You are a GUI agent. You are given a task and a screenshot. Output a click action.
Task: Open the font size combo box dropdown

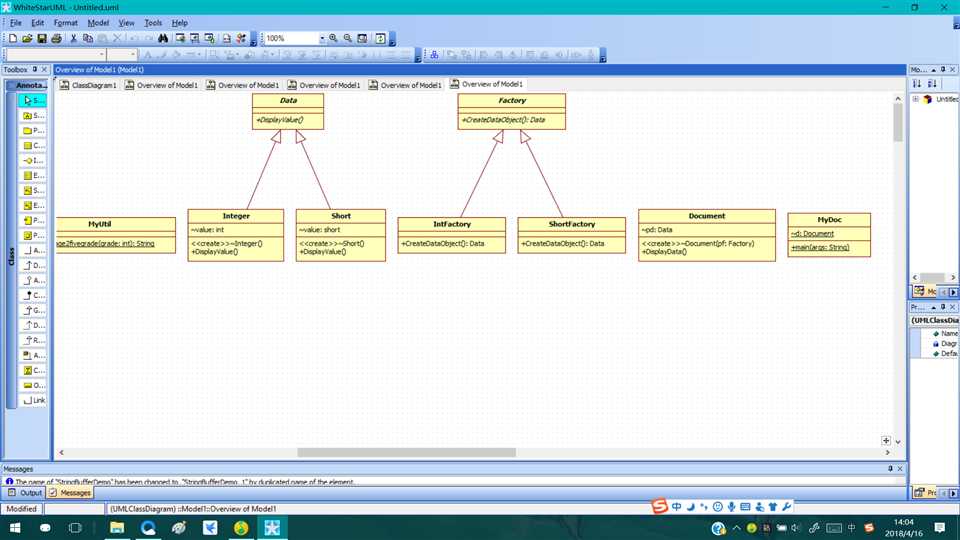(132, 55)
